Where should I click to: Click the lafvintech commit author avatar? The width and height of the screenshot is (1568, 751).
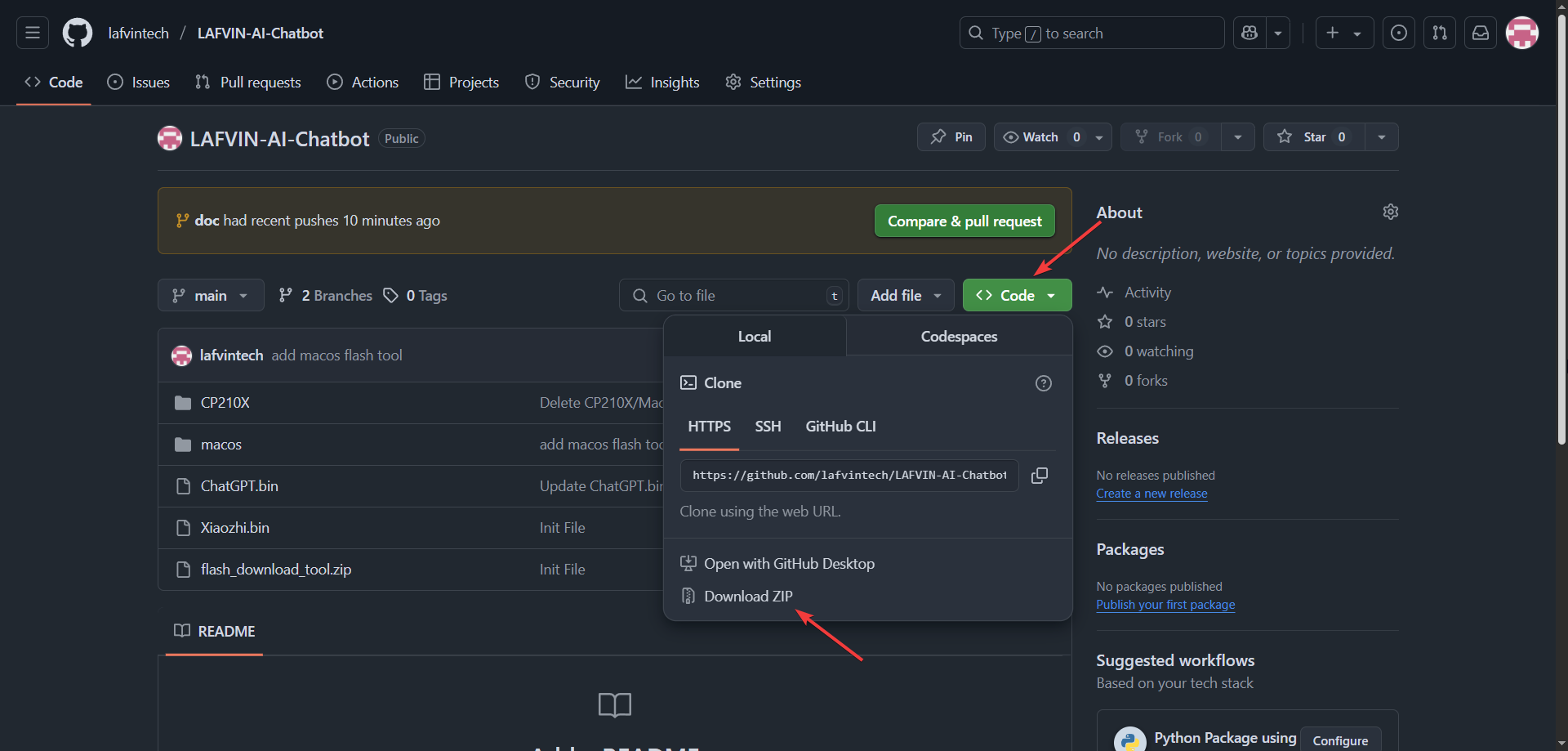pyautogui.click(x=181, y=355)
